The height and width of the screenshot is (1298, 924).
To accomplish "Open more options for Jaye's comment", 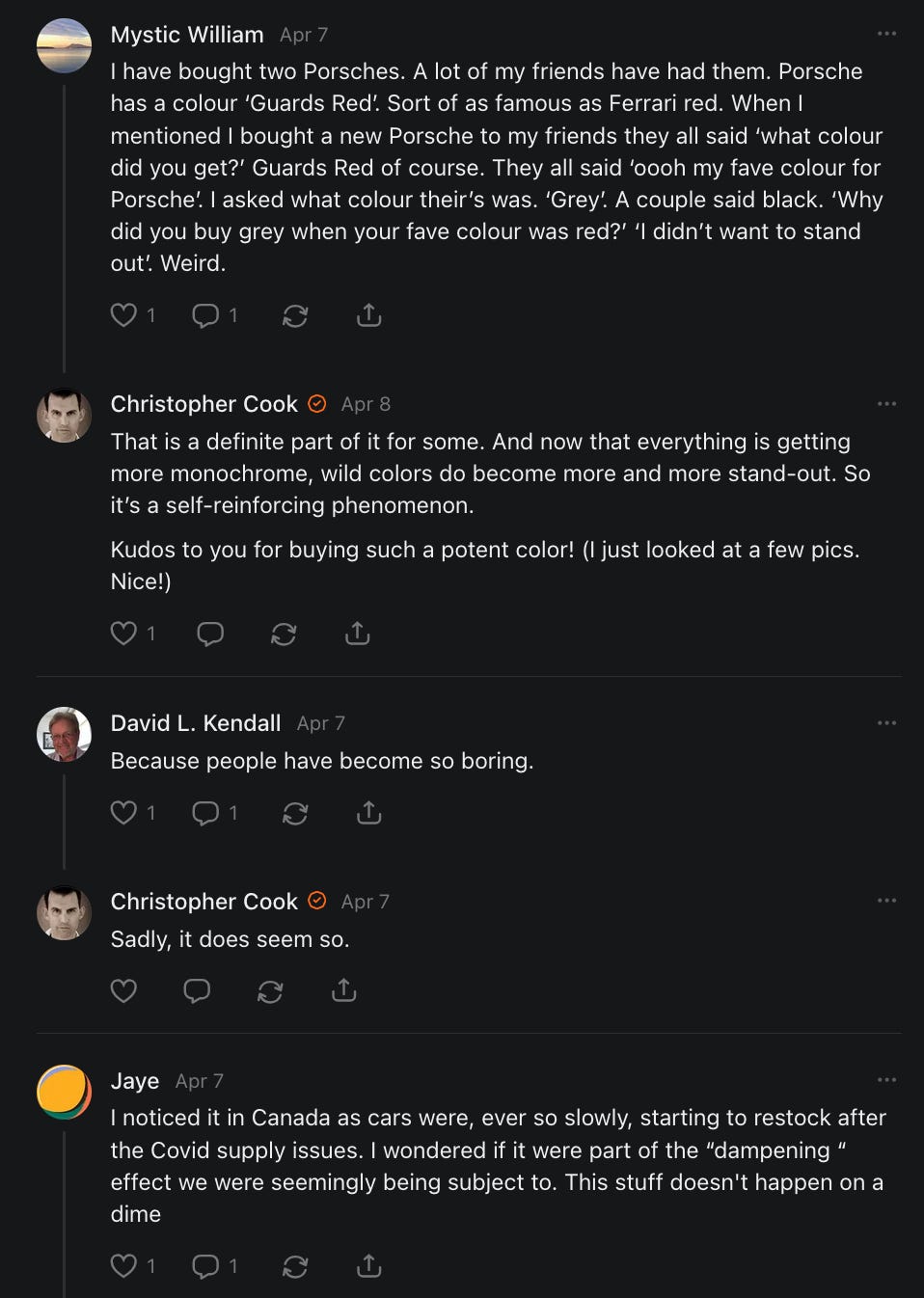I will click(x=886, y=1080).
